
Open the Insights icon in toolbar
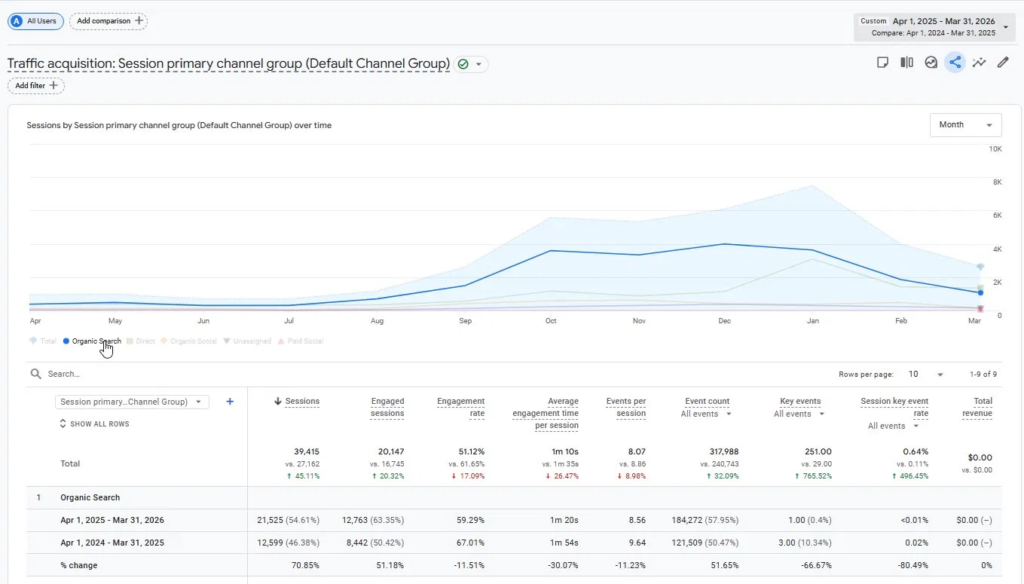tap(931, 63)
